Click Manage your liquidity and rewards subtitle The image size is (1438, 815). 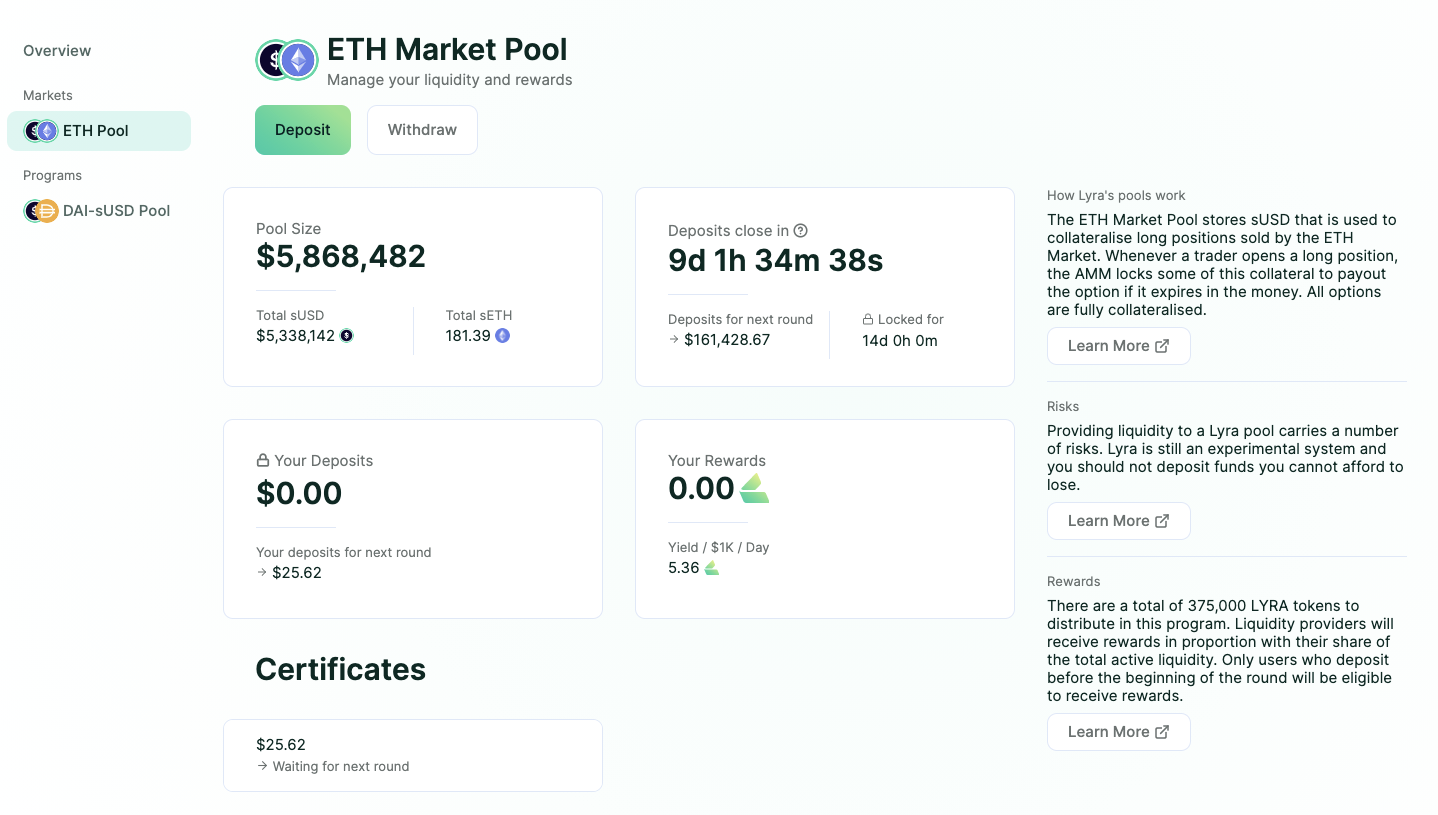coord(450,80)
